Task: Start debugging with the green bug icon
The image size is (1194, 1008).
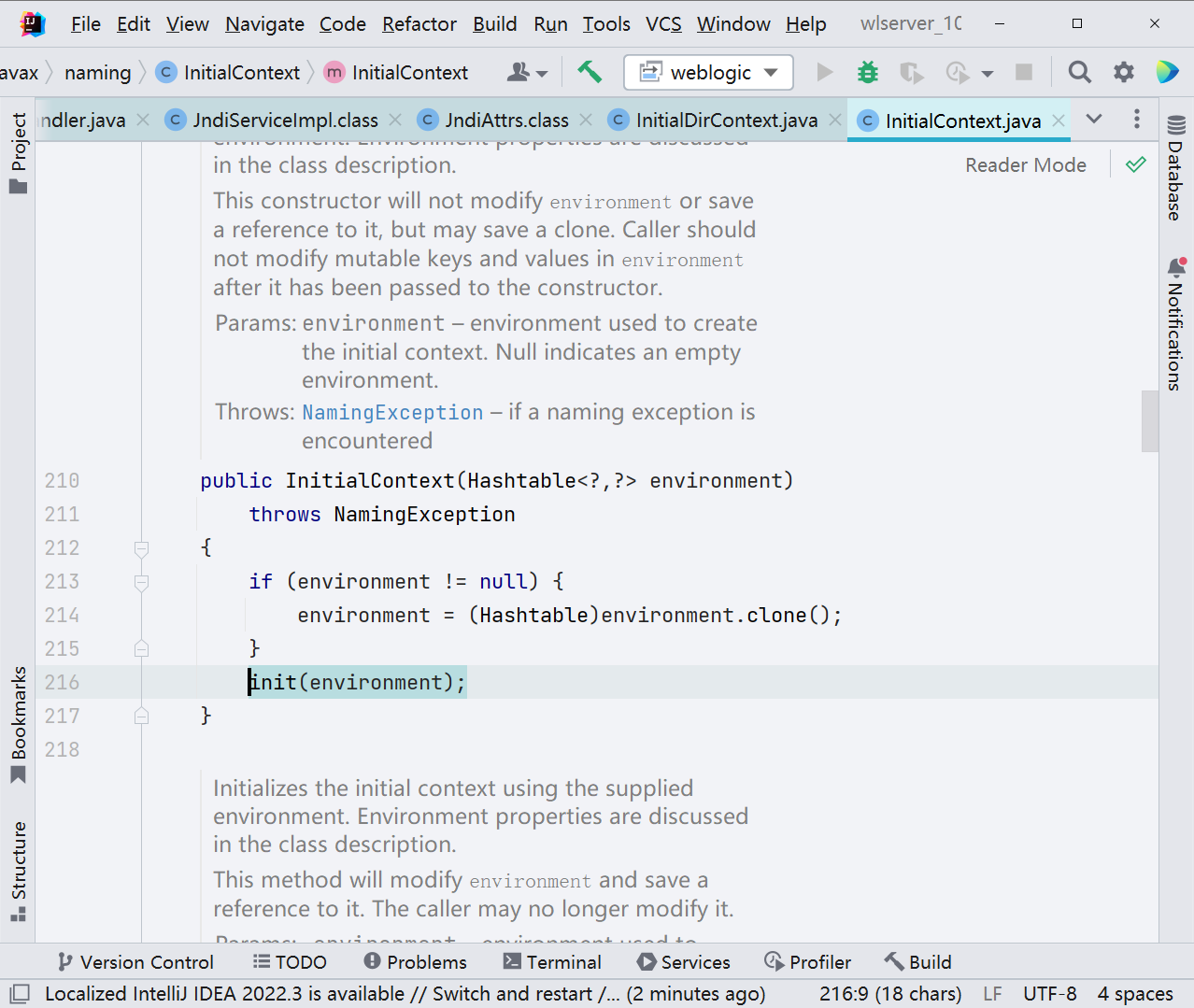Action: coord(867,72)
